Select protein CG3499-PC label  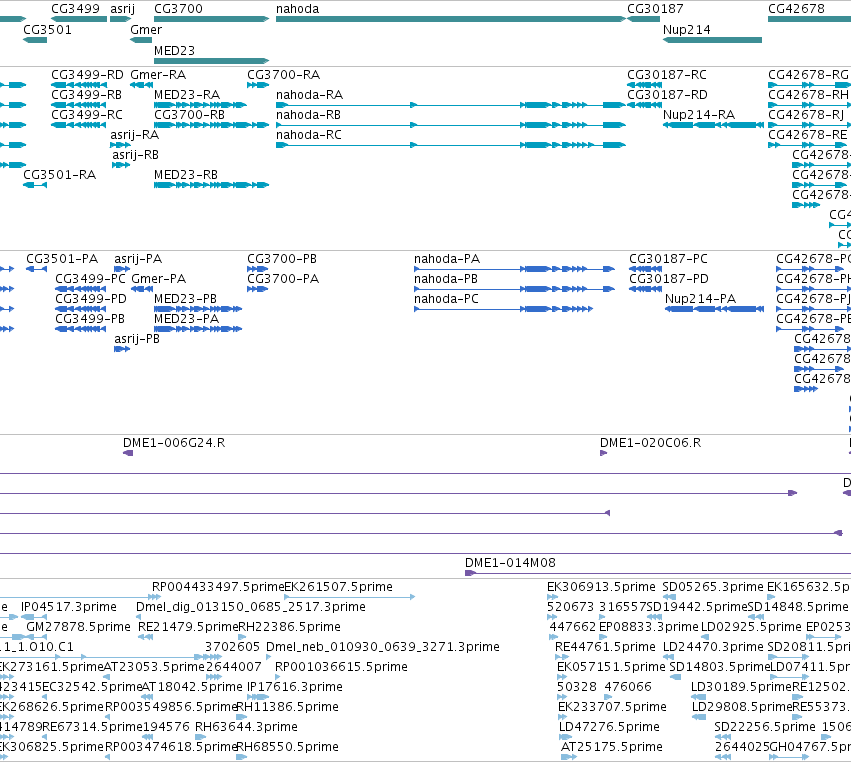(91, 278)
